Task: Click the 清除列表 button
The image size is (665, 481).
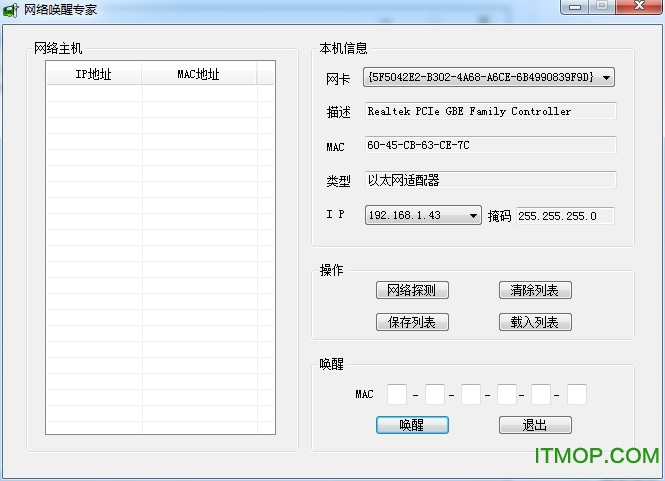Action: [x=535, y=290]
